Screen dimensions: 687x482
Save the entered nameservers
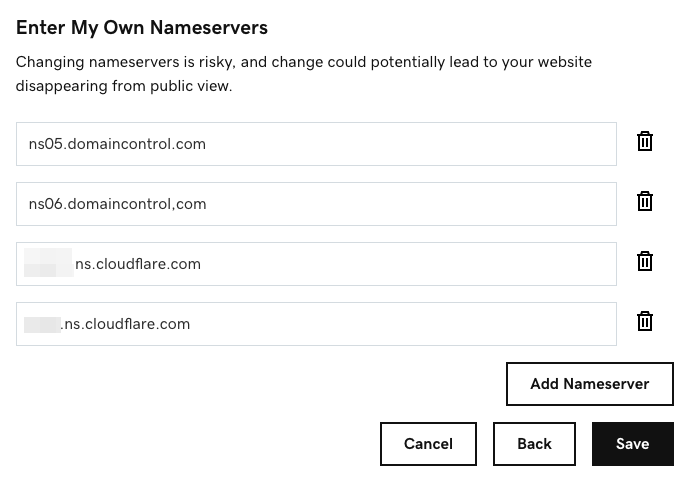point(633,444)
